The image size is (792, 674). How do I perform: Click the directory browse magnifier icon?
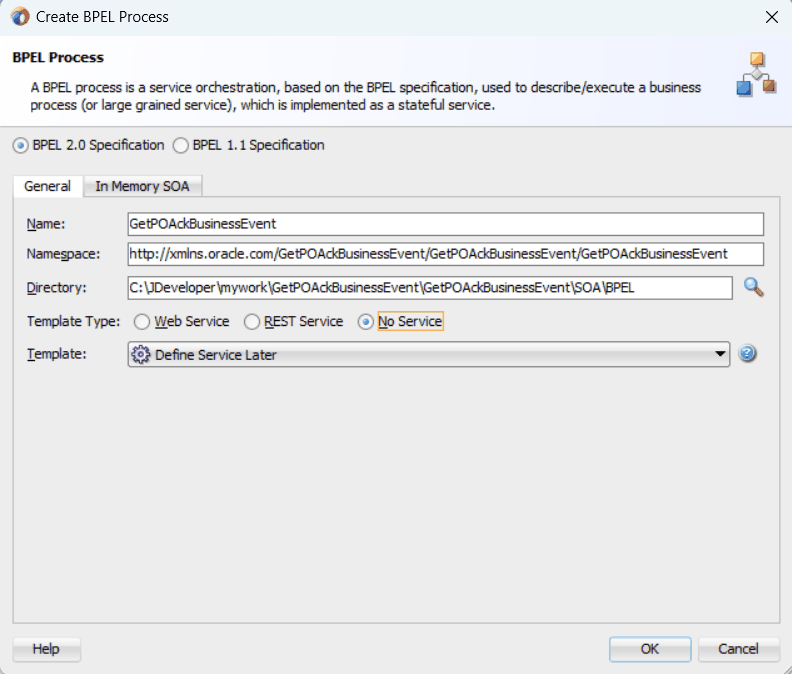pyautogui.click(x=753, y=287)
